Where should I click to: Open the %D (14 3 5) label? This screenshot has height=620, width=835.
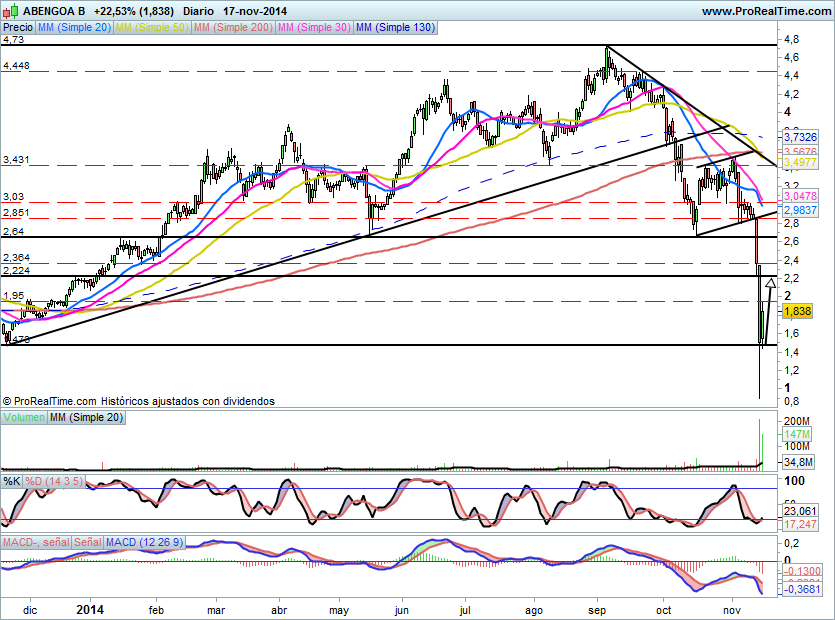tap(54, 482)
